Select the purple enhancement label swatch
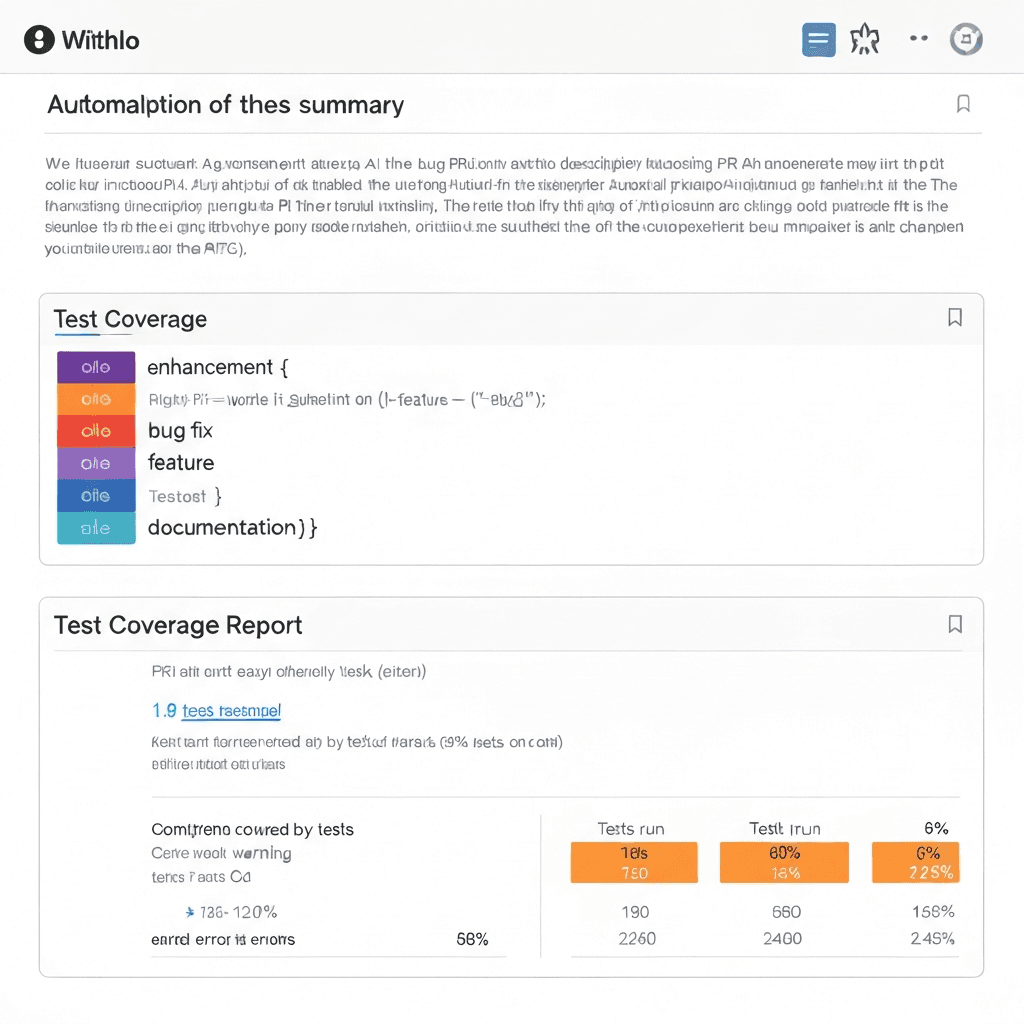The height and width of the screenshot is (1024, 1024). [x=96, y=367]
